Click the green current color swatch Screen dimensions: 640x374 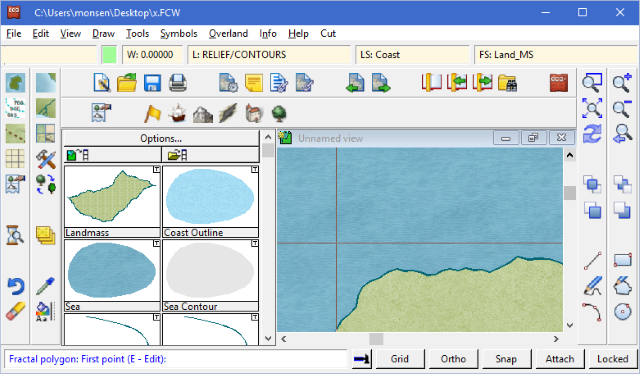coord(109,55)
